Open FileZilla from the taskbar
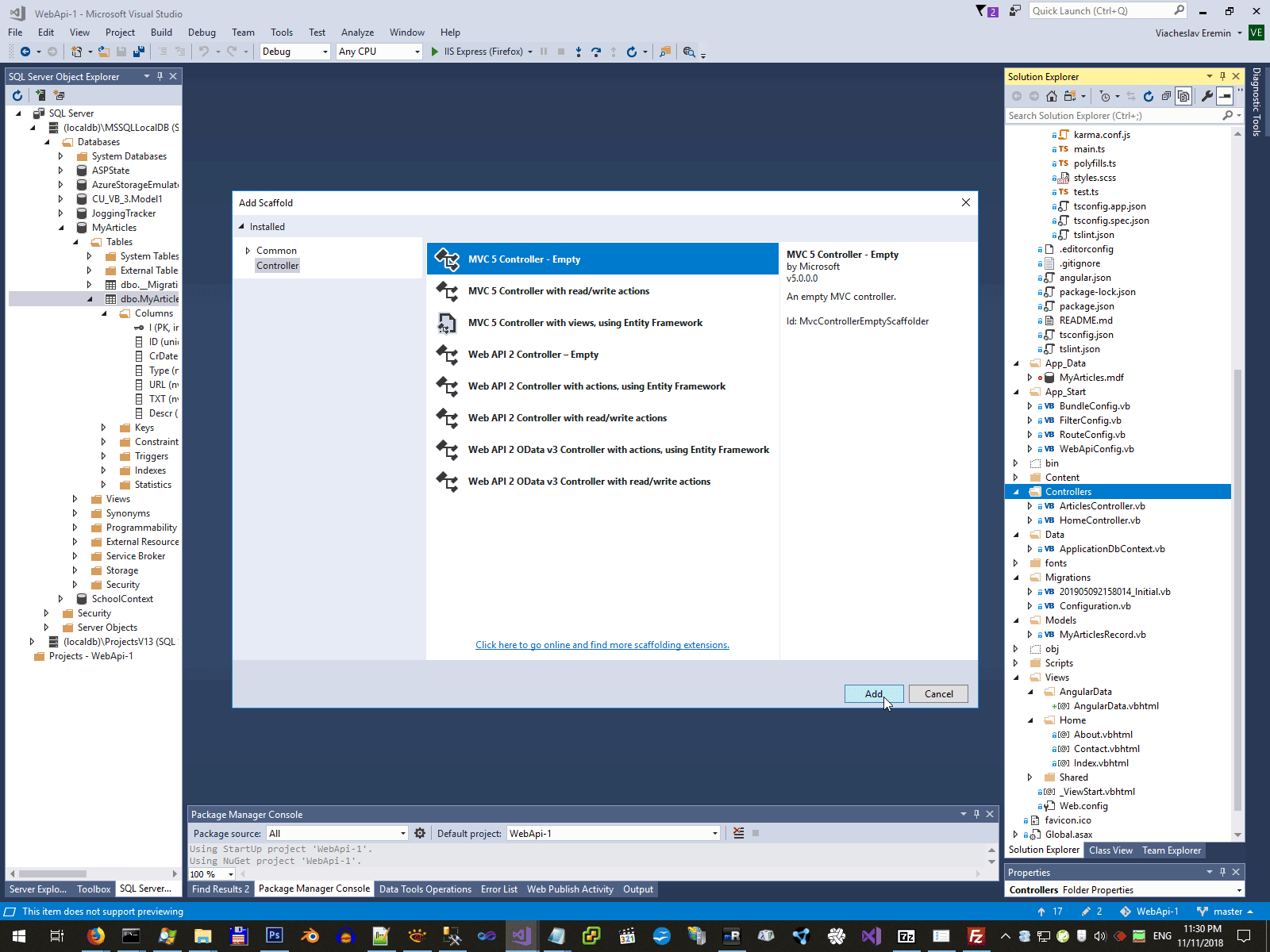The image size is (1270, 952). coord(976,936)
